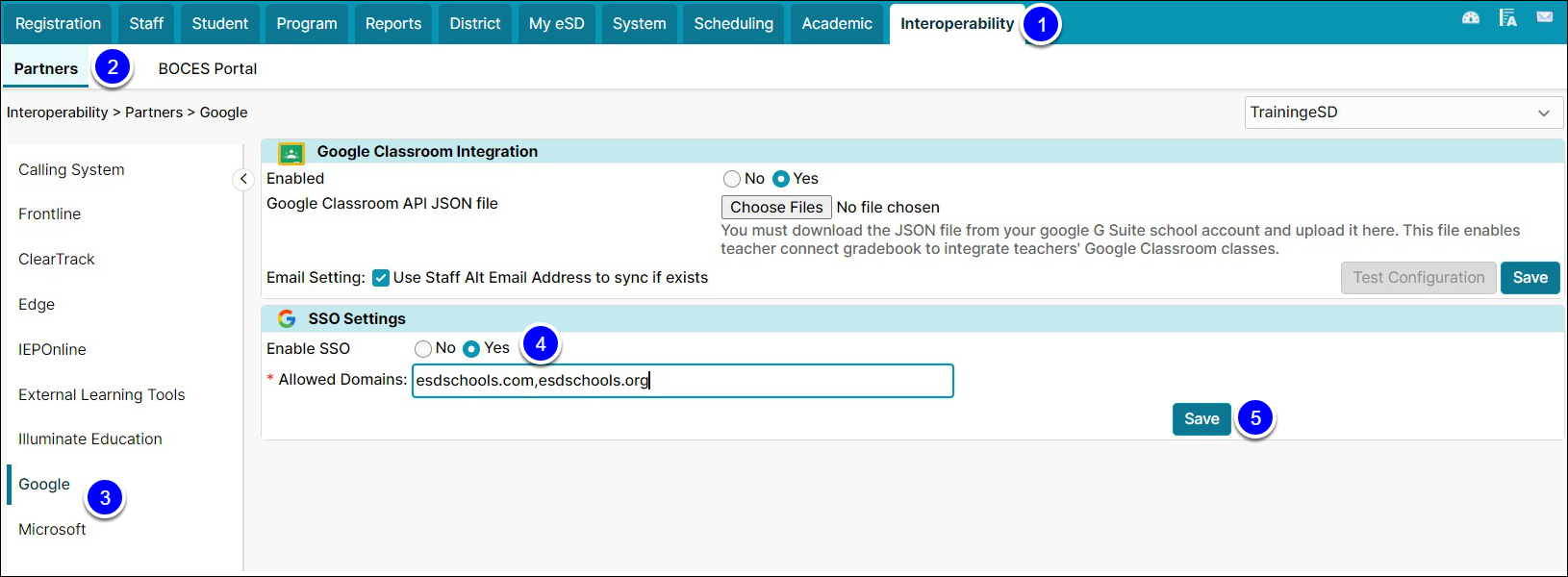Select Microsoft in the partner list

click(x=52, y=529)
